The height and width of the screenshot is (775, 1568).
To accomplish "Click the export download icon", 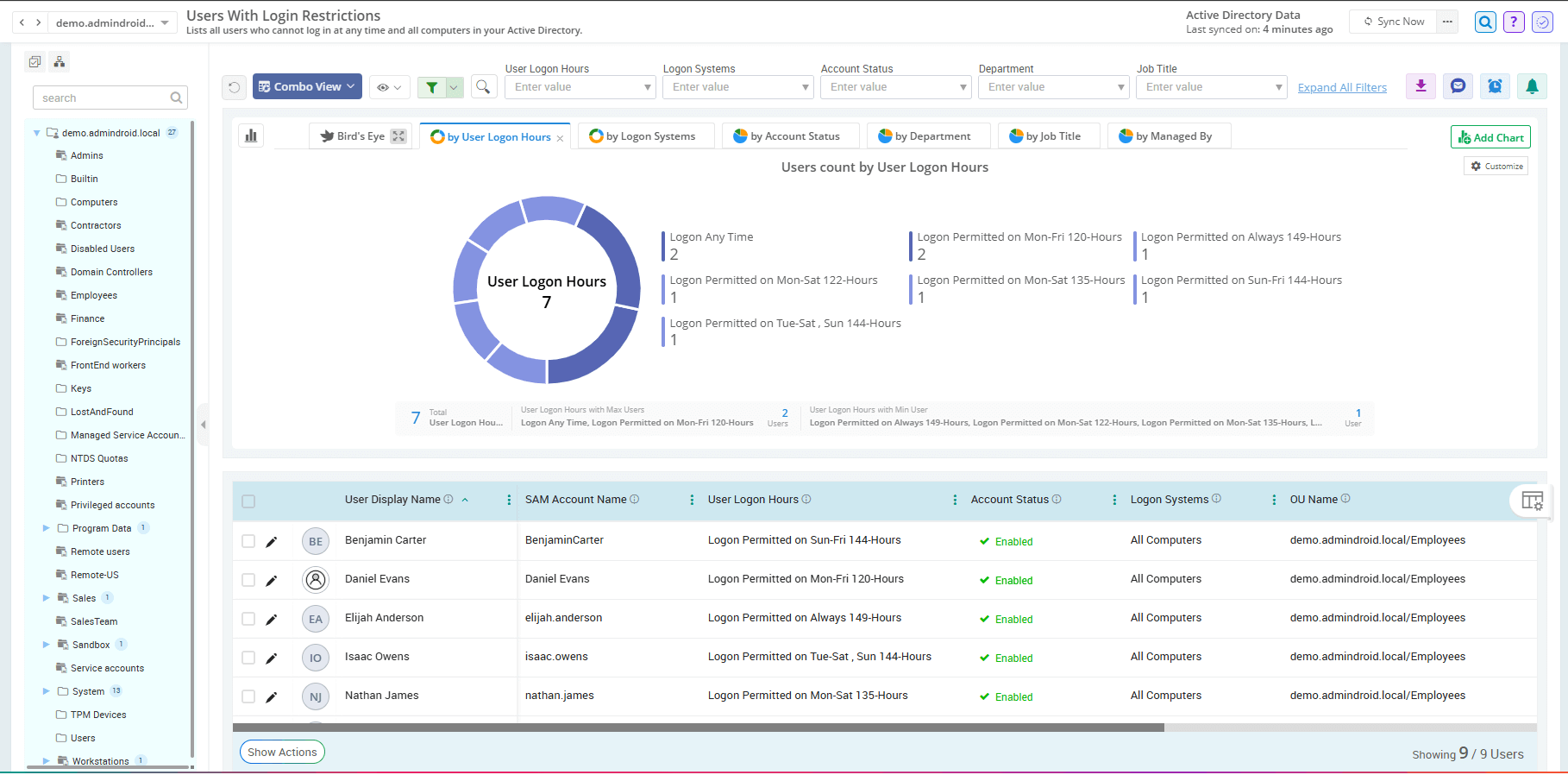I will tap(1421, 86).
